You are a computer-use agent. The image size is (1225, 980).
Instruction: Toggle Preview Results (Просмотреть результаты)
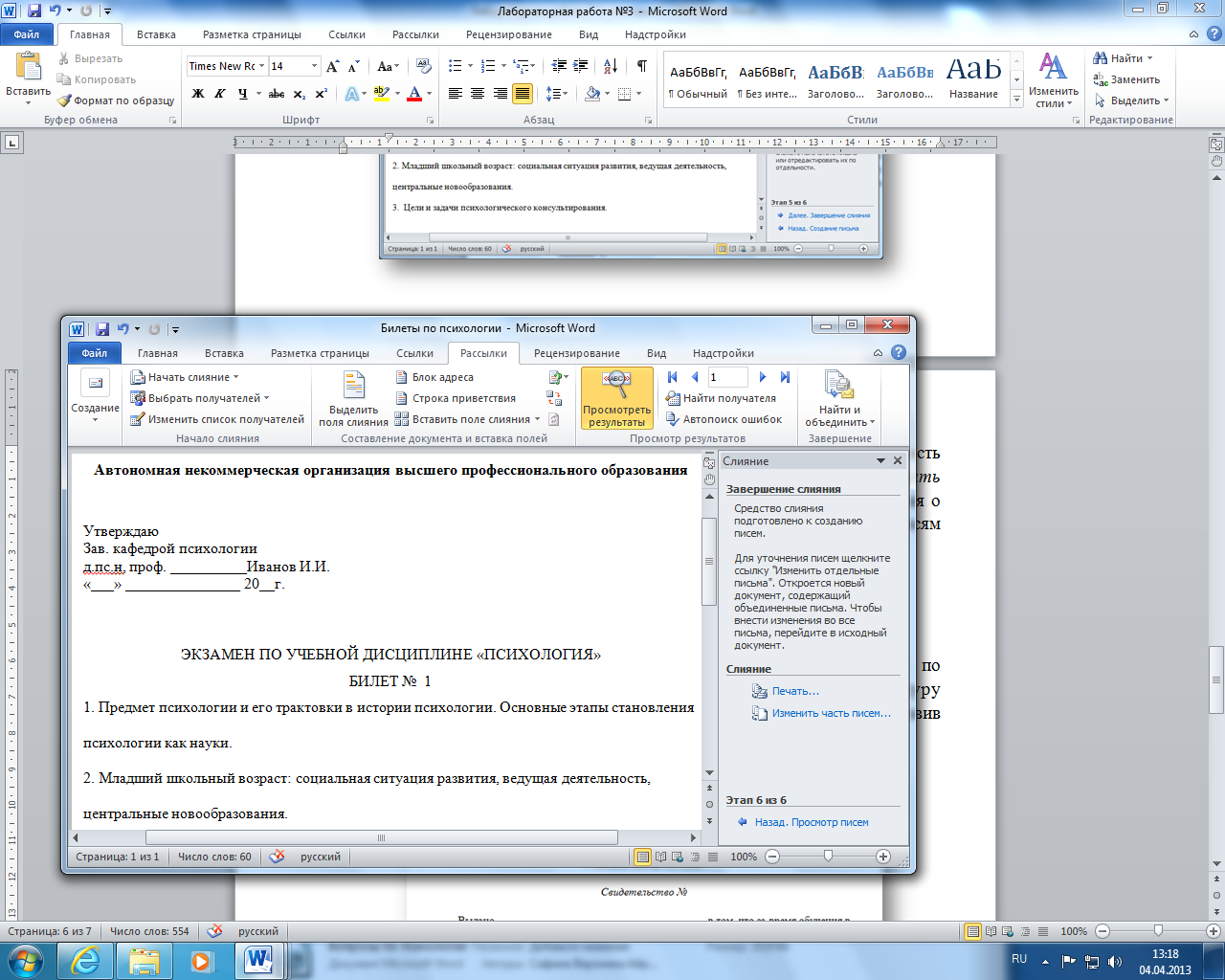coord(617,399)
